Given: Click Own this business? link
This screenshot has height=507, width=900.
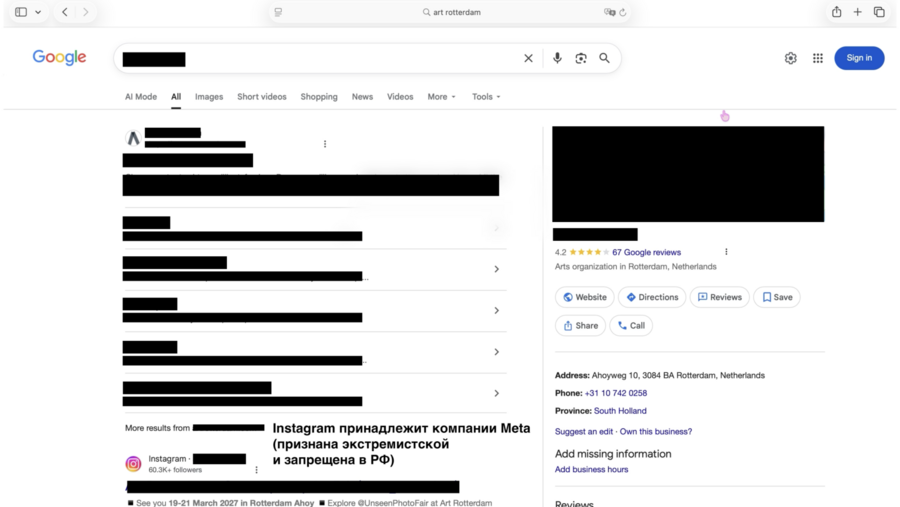Looking at the screenshot, I should point(656,432).
